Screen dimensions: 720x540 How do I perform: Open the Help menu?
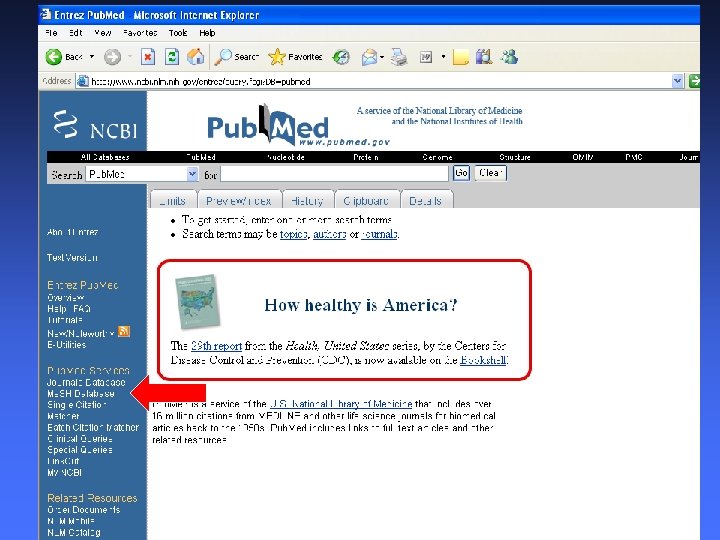coord(207,33)
